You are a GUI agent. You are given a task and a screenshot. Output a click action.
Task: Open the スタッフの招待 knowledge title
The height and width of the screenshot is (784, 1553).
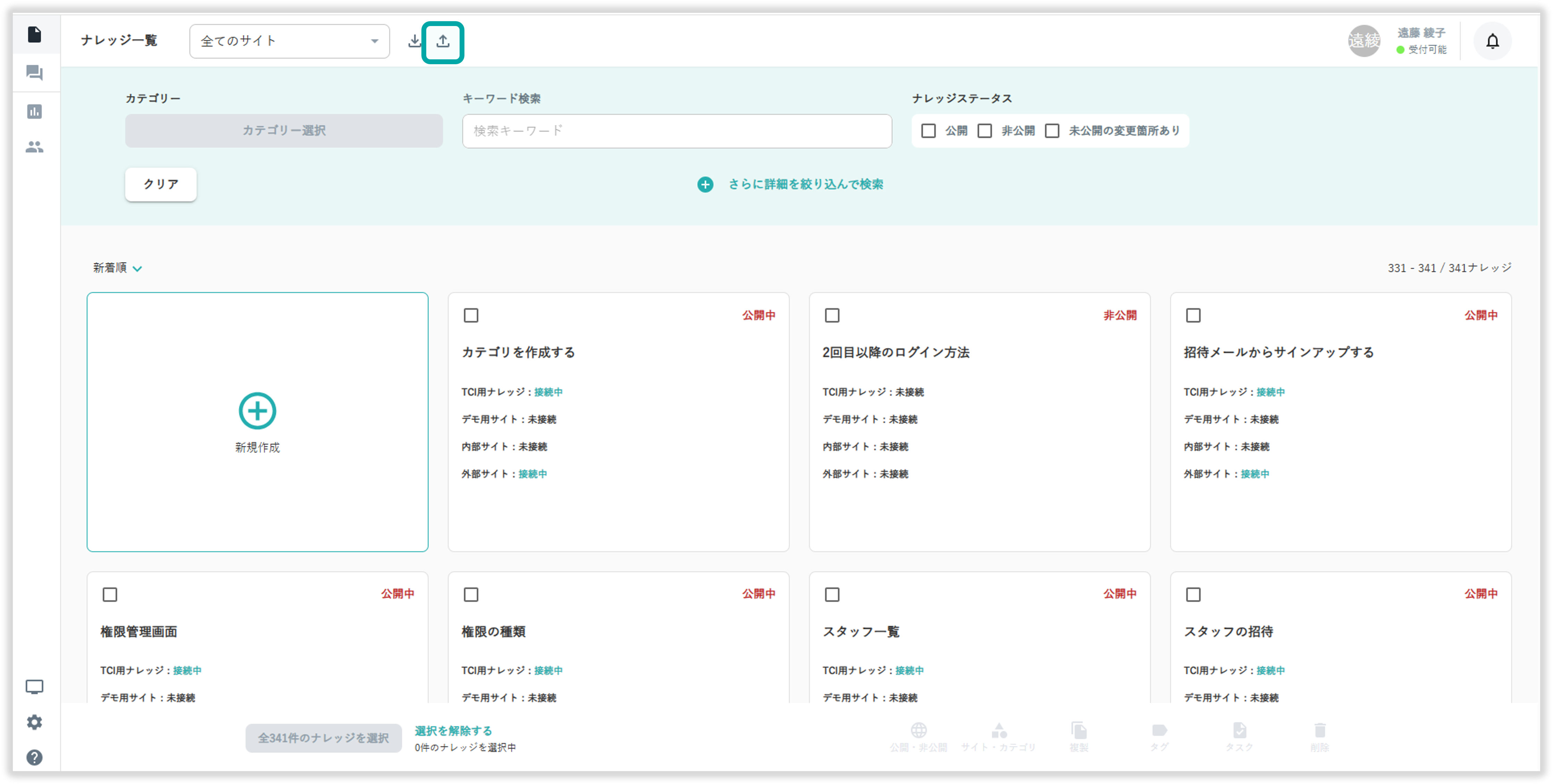[x=1229, y=632]
